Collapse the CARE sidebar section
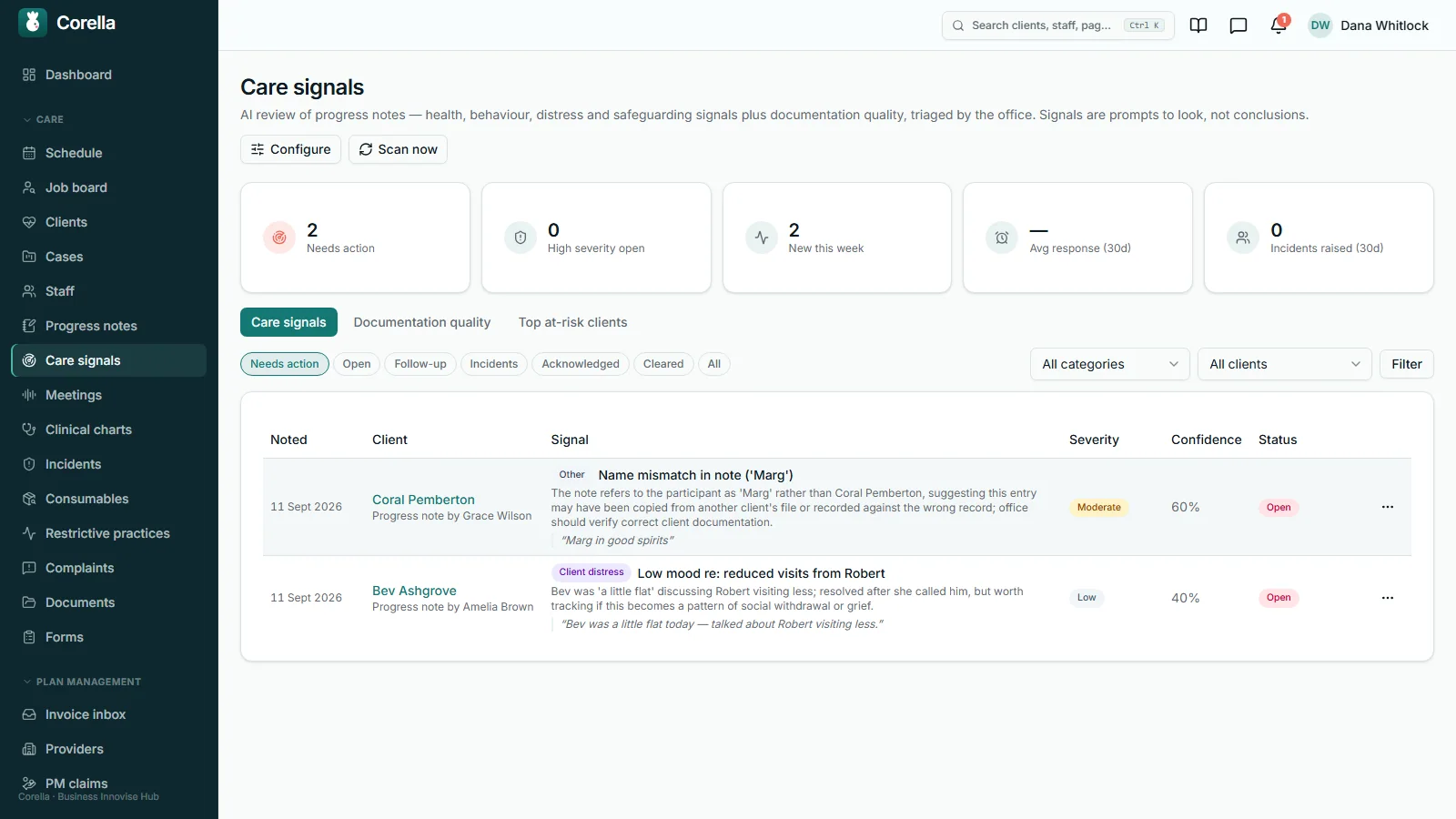1456x819 pixels. click(43, 119)
